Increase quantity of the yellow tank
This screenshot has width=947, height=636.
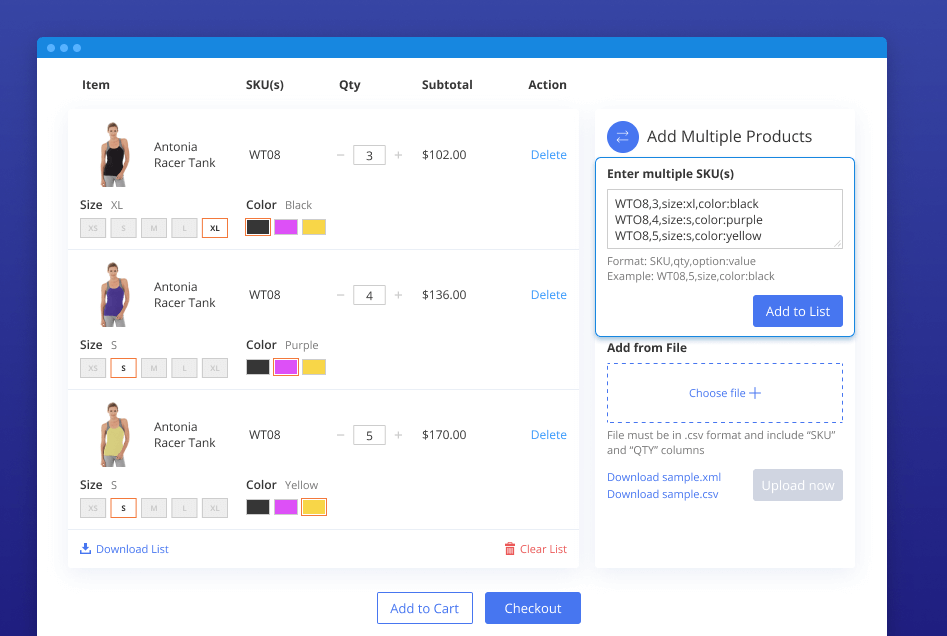[x=398, y=435]
